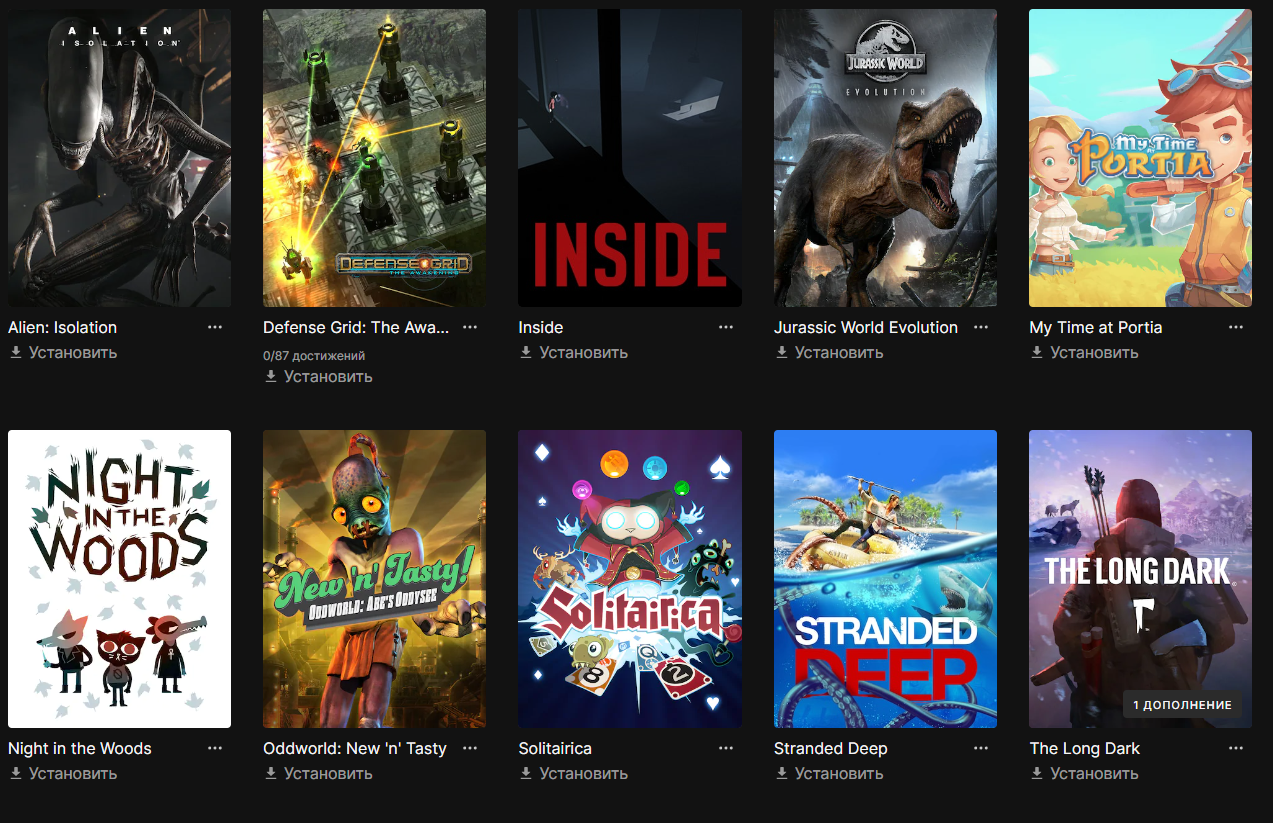
Task: Click The Long Dark title text
Action: (x=1085, y=748)
